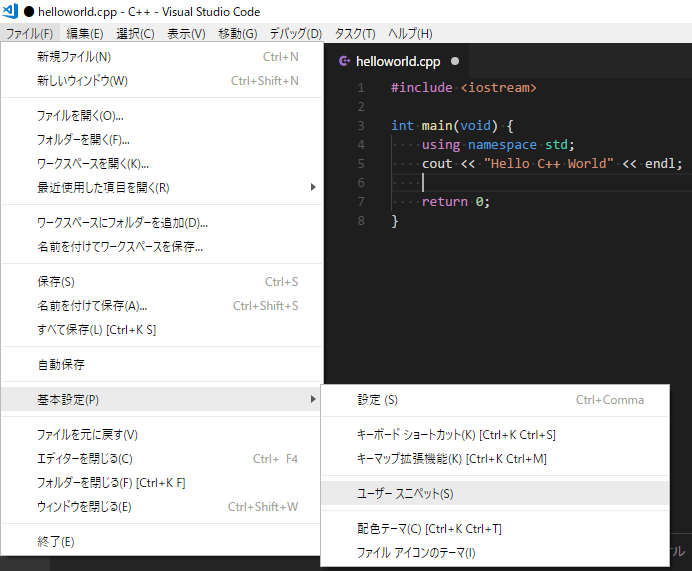The height and width of the screenshot is (571, 692).
Task: Click line number 8 in gutter
Action: 361,221
